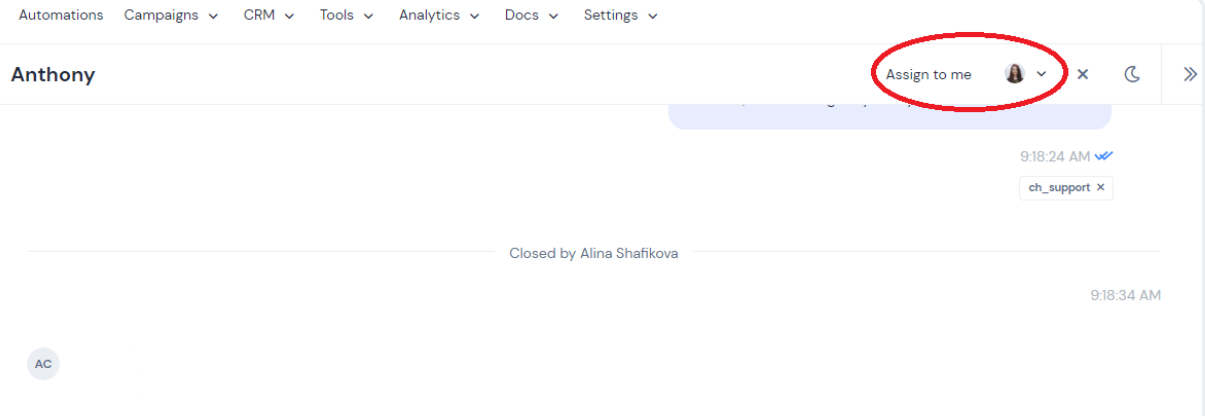Click the AC contact avatar
The image size is (1205, 416).
pyautogui.click(x=43, y=364)
